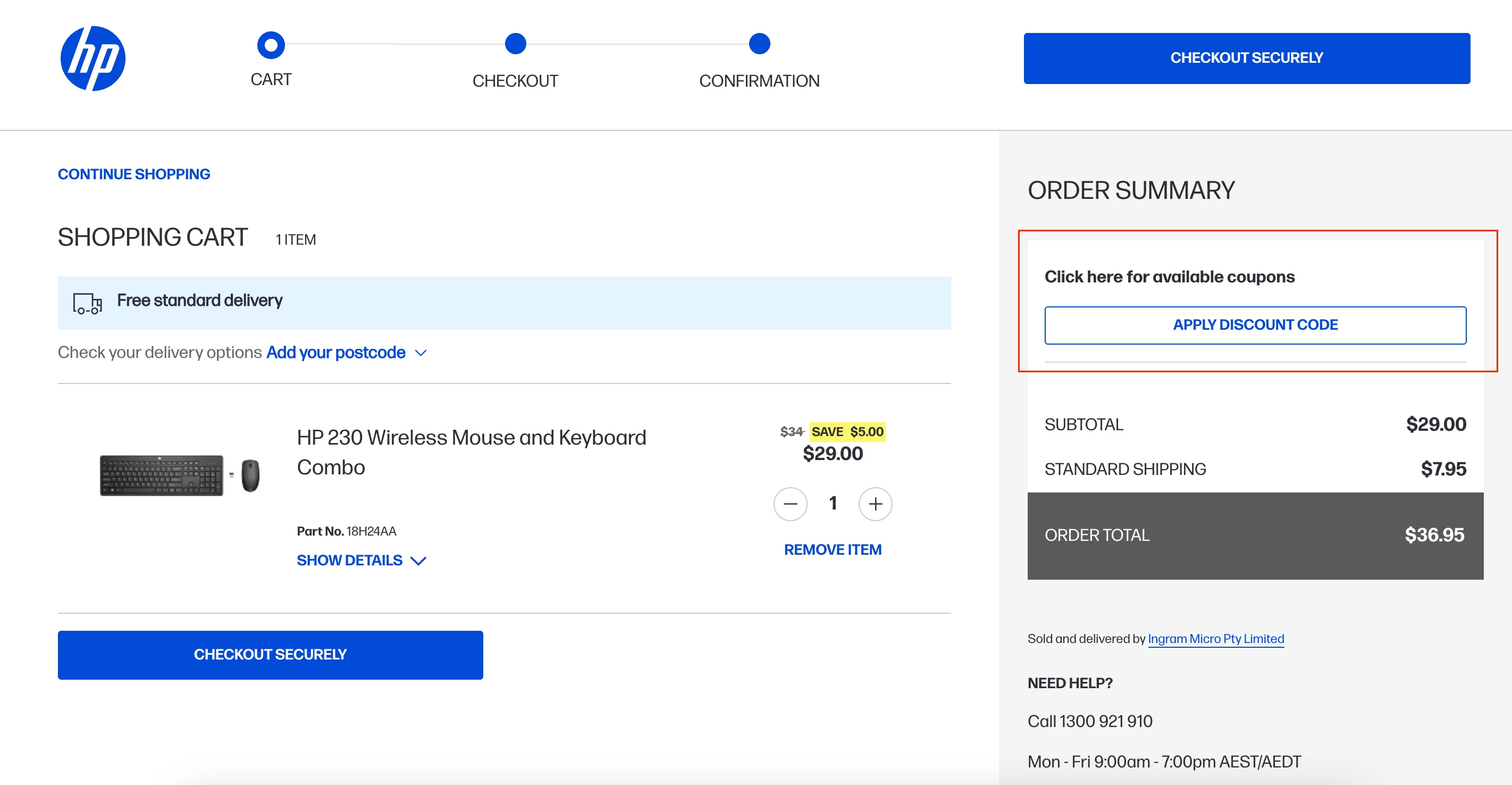Click the CART step label
This screenshot has width=1512, height=785.
tap(271, 79)
